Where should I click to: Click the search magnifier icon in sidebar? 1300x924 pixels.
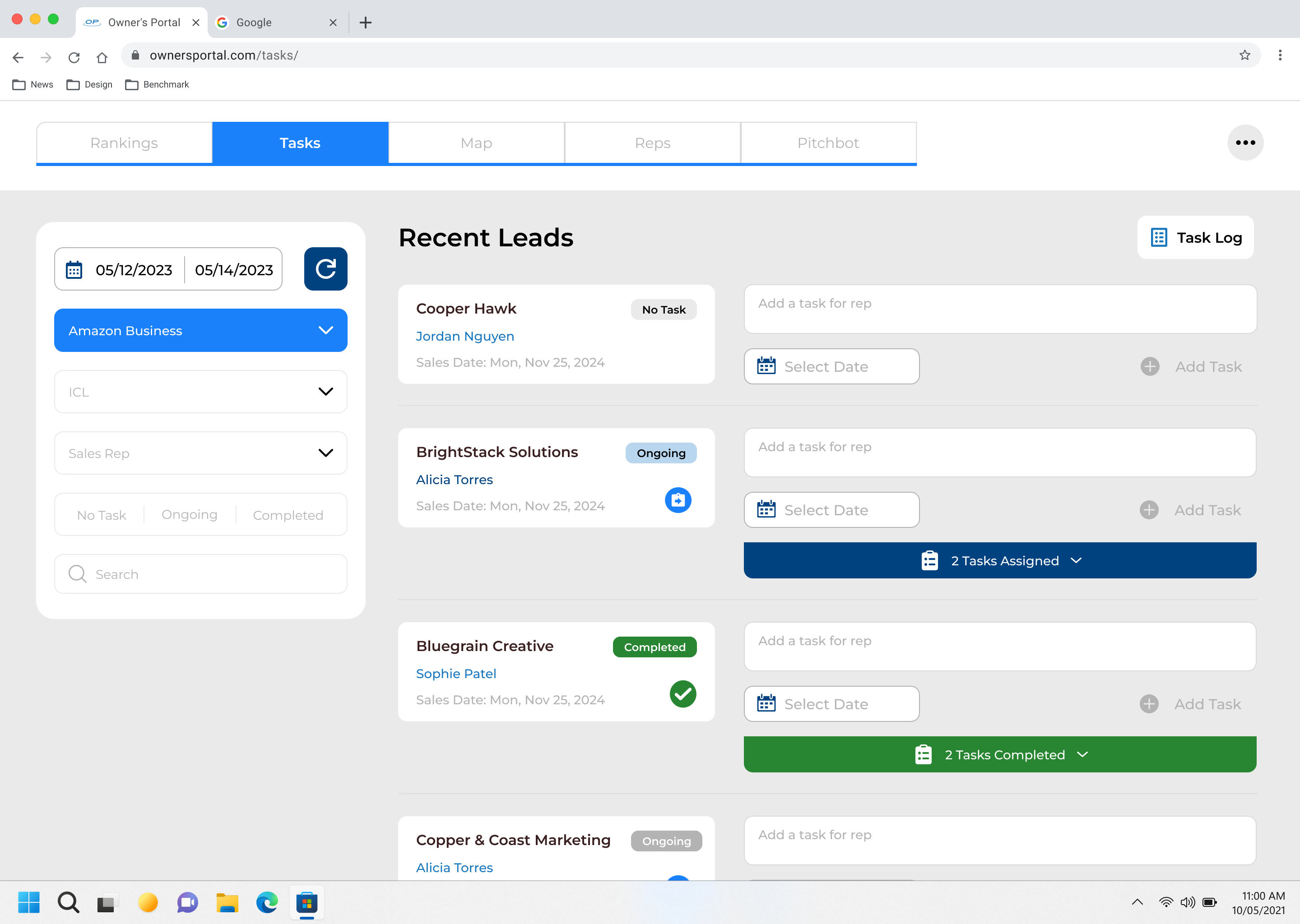coord(77,574)
